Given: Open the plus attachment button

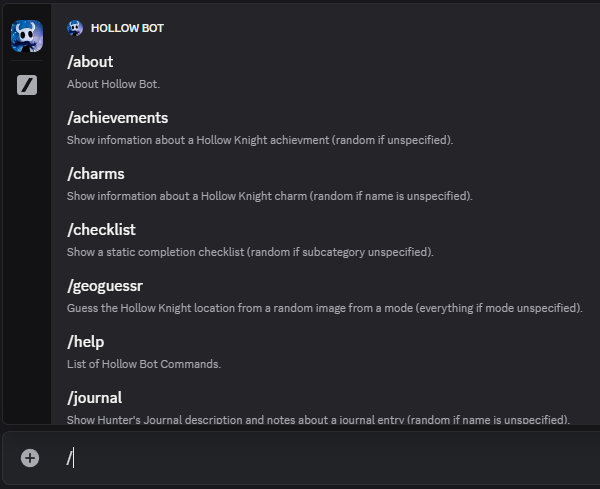Looking at the screenshot, I should click(x=30, y=458).
